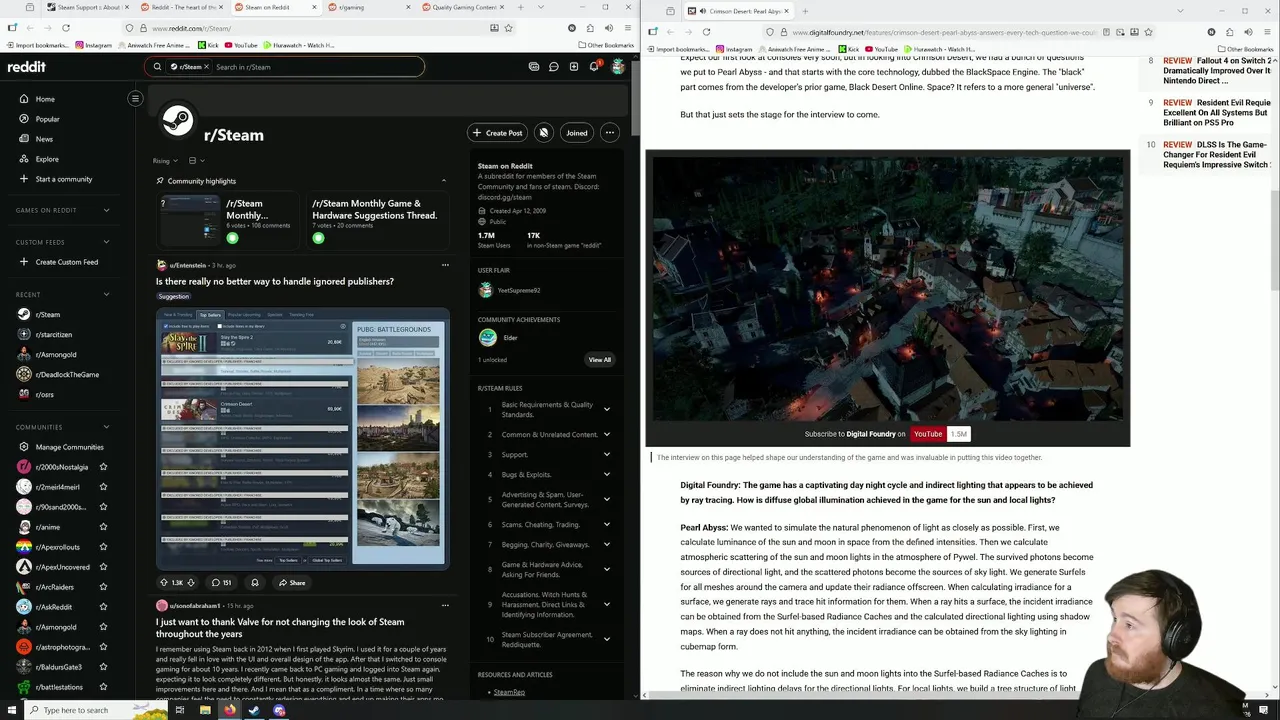
Task: Open Reddit Home in the sidebar
Action: (x=45, y=99)
